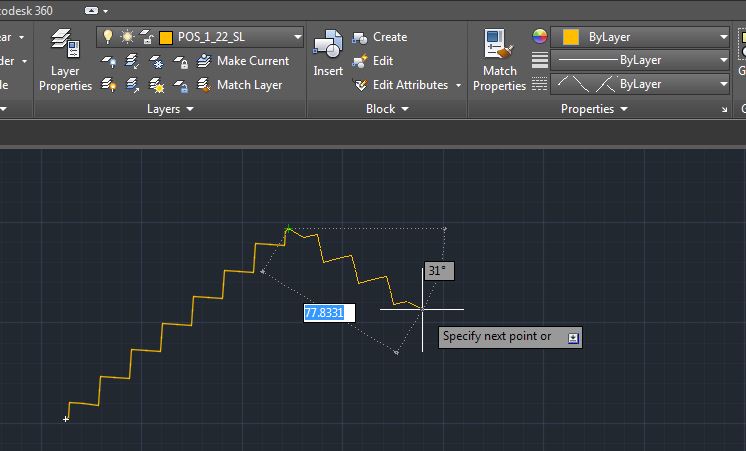
Task: Open the ByLayer linetype dropdown
Action: pos(723,84)
